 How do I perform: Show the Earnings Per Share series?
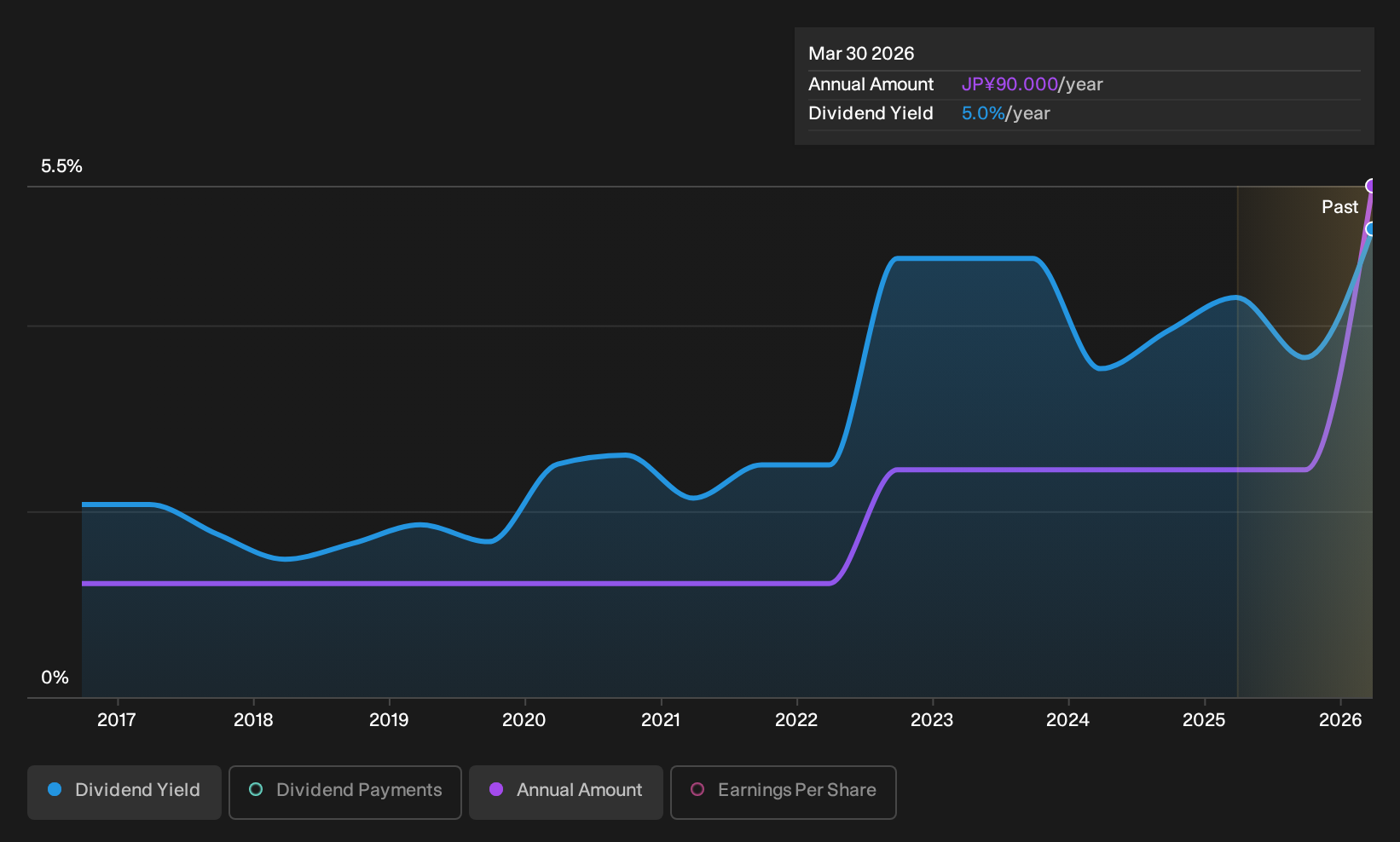tap(784, 792)
